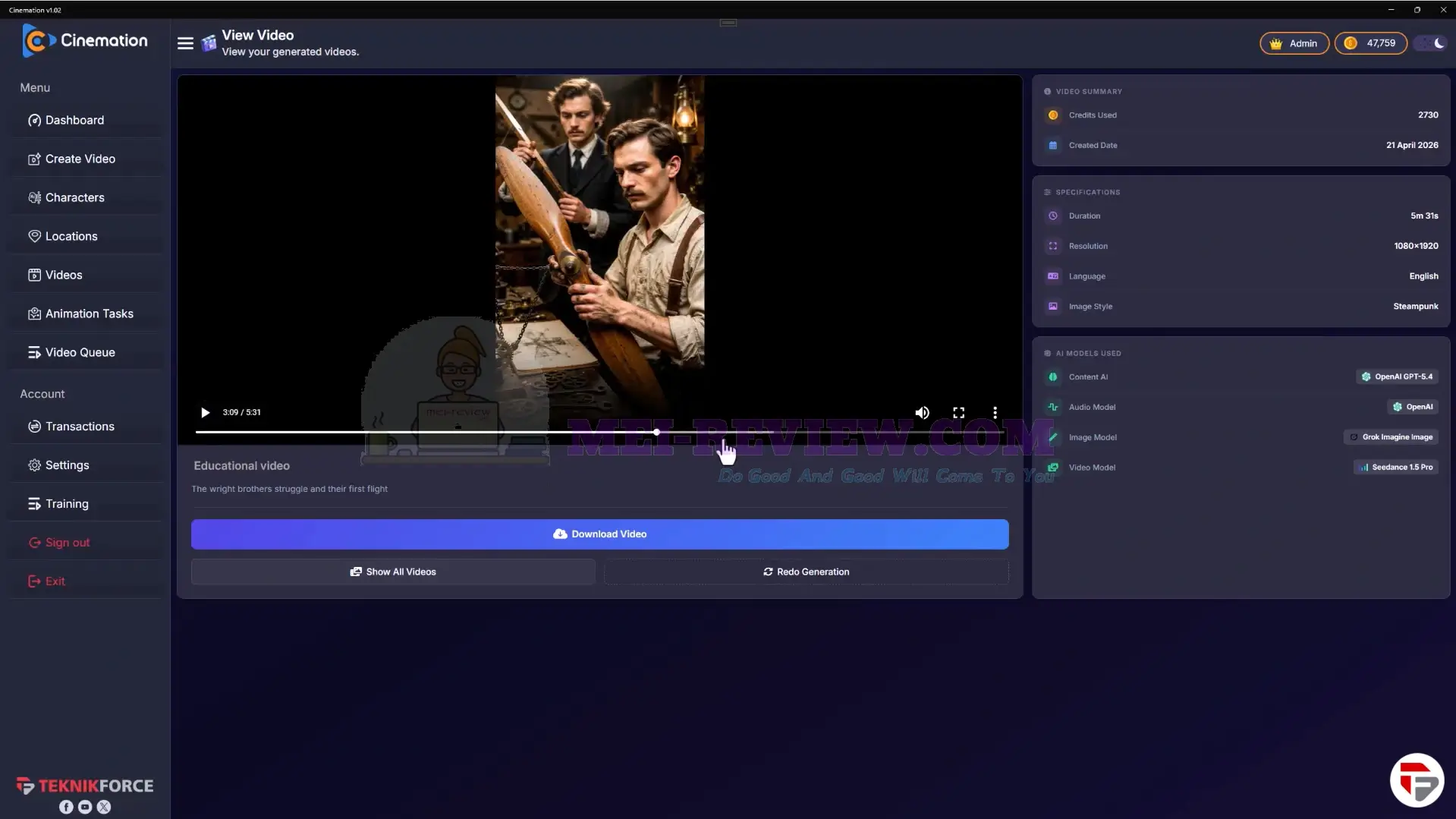1456x819 pixels.
Task: Click Exit in the sidebar
Action: click(x=86, y=581)
